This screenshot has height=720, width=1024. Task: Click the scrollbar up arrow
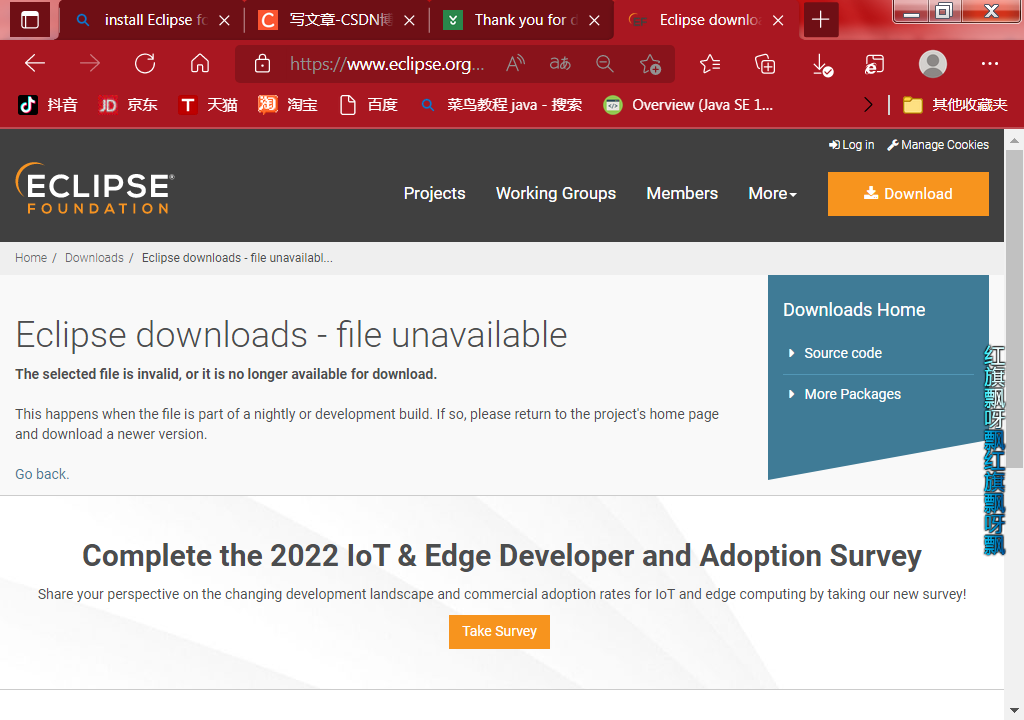click(x=1014, y=140)
